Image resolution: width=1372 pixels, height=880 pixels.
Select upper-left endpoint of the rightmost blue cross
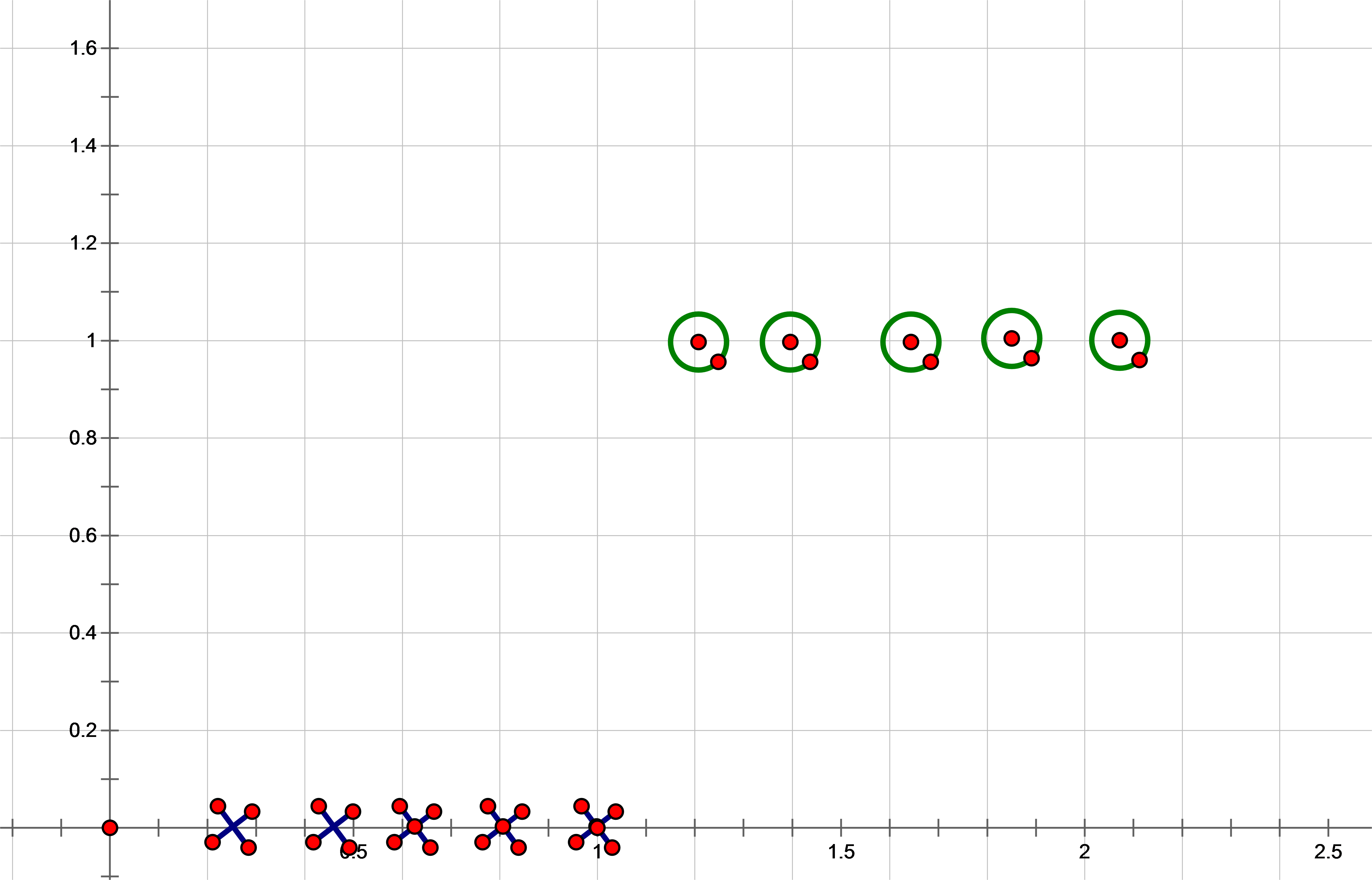tap(581, 806)
